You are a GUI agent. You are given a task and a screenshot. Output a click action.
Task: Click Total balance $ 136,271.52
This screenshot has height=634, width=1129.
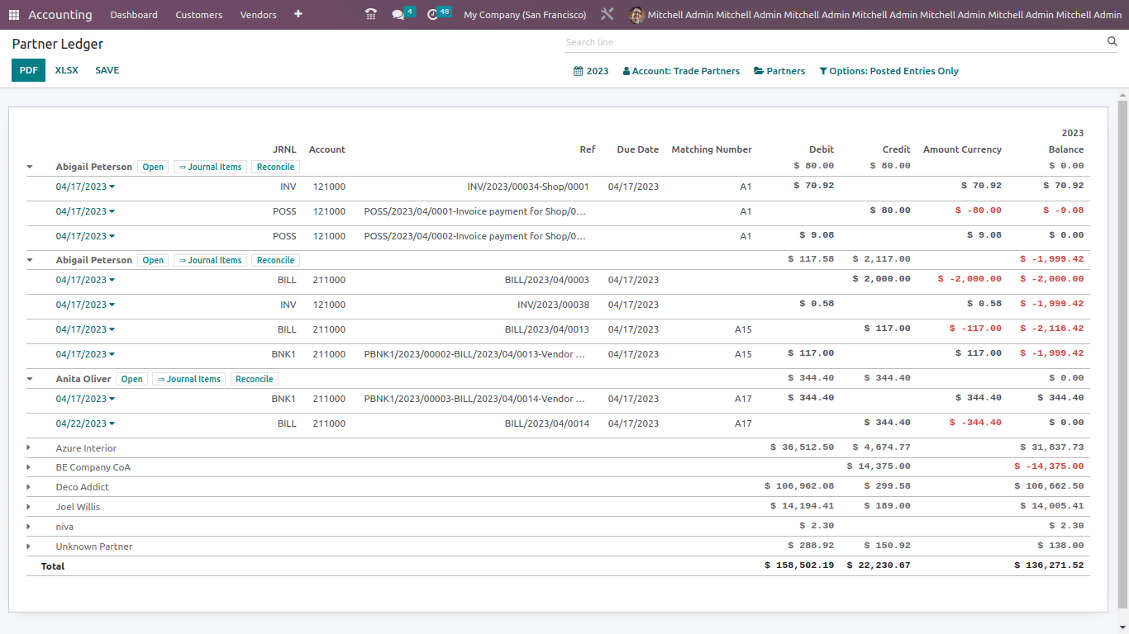1049,566
